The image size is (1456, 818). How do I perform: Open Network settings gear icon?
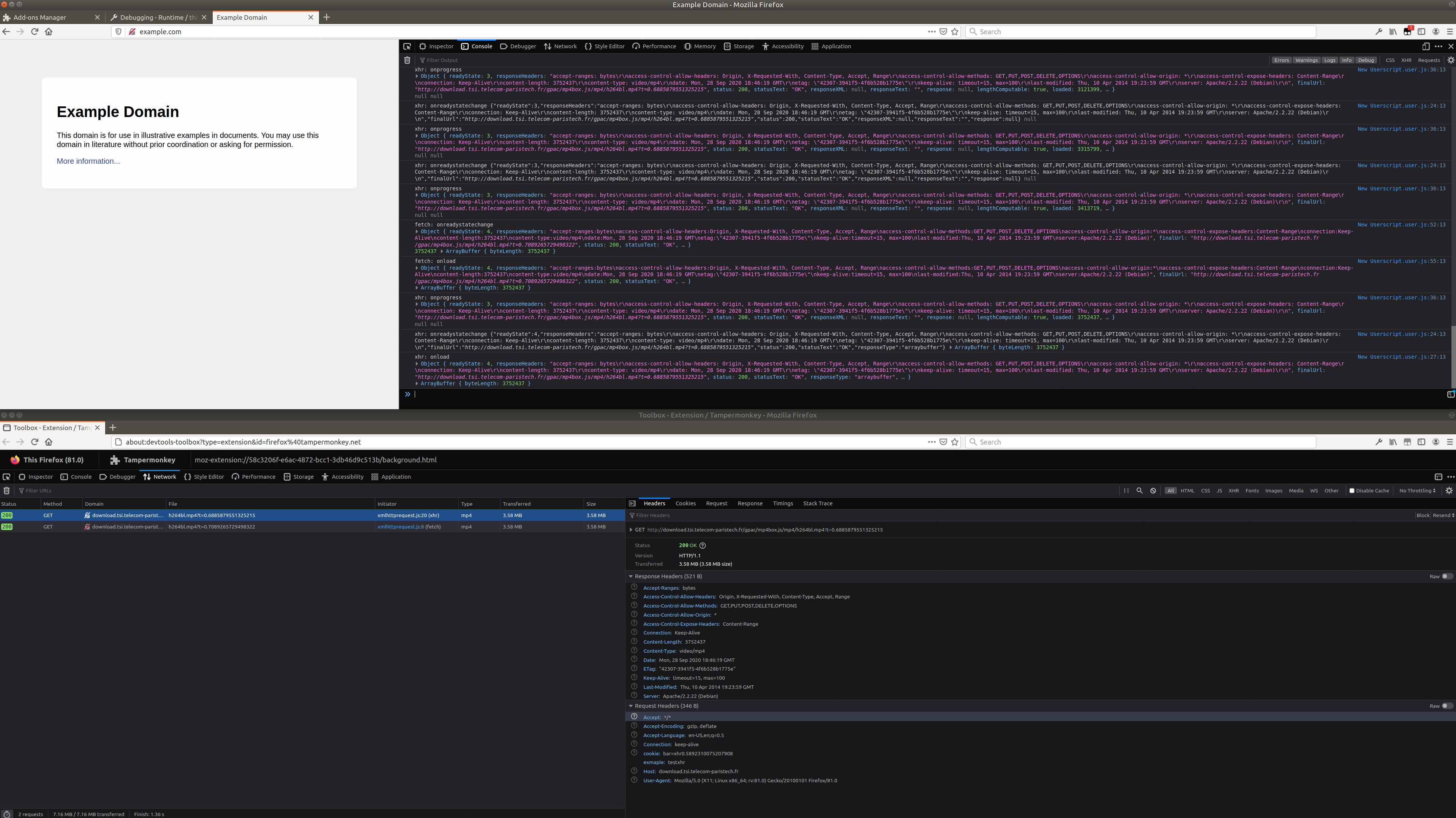1449,491
